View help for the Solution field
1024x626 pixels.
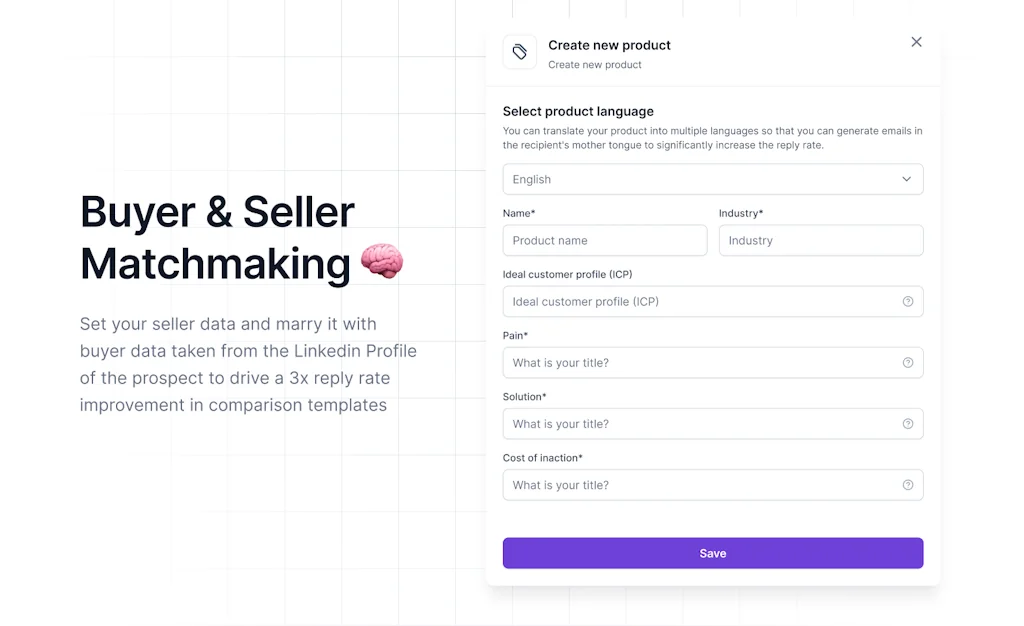[x=908, y=423]
